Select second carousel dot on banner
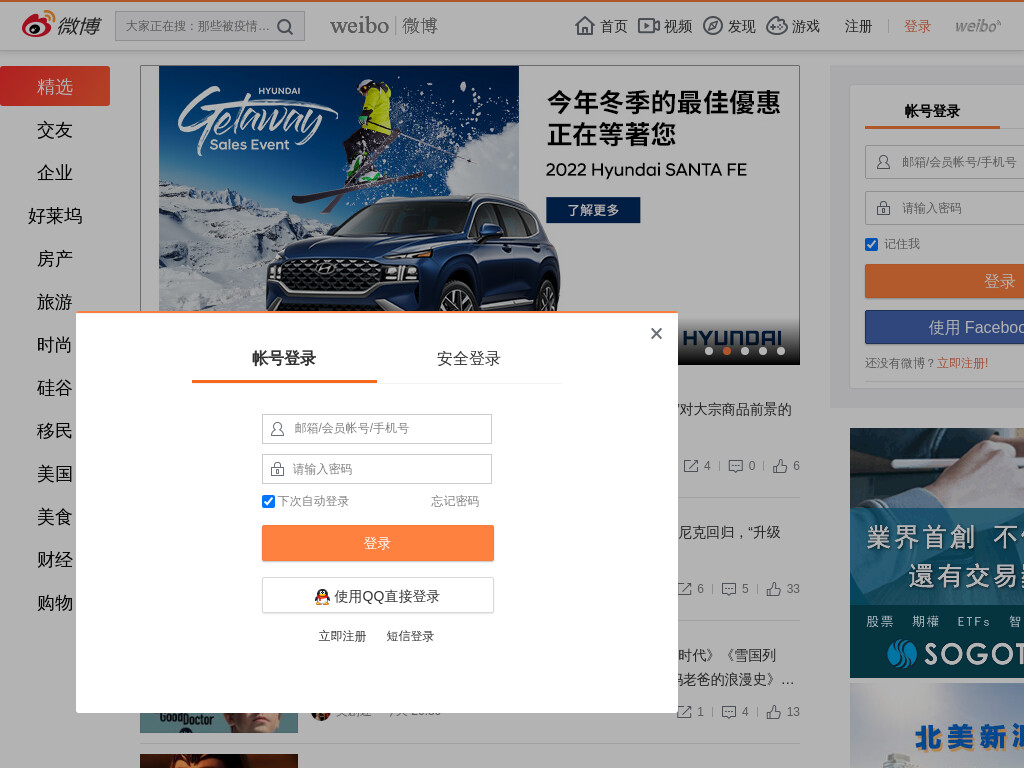Screen dimensions: 1024x768 tap(727, 351)
